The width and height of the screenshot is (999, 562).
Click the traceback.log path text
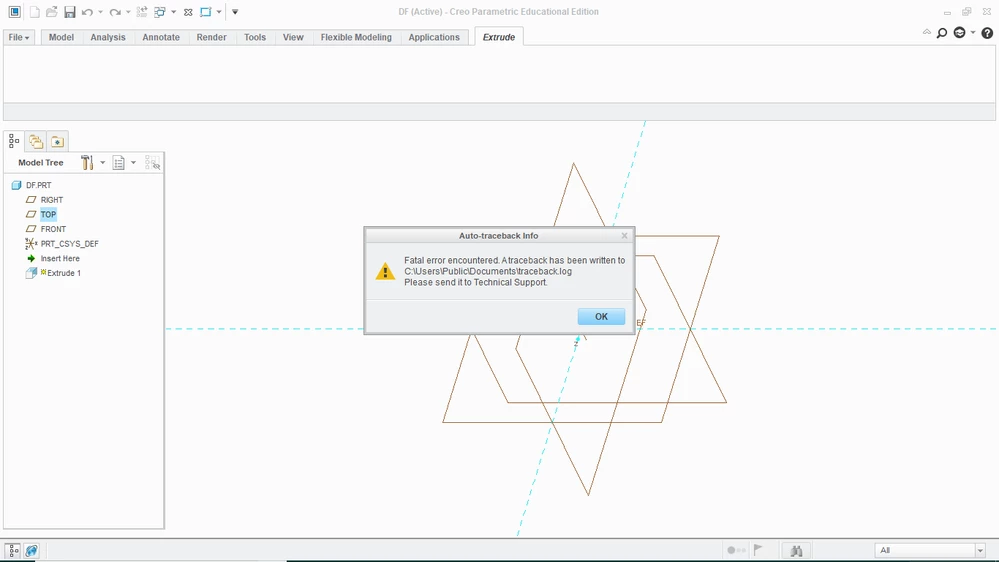[488, 271]
